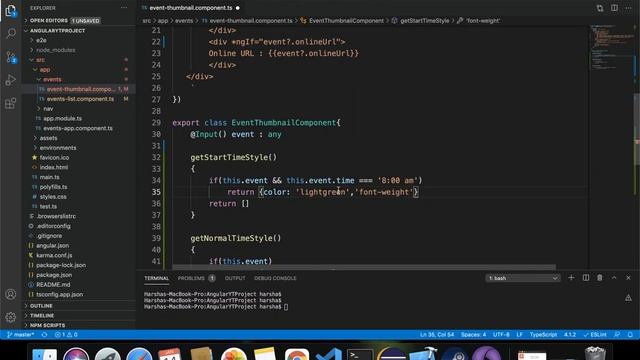This screenshot has width=640, height=360.
Task: Click EventThumbnailComponent in the breadcrumb
Action: pos(346,20)
